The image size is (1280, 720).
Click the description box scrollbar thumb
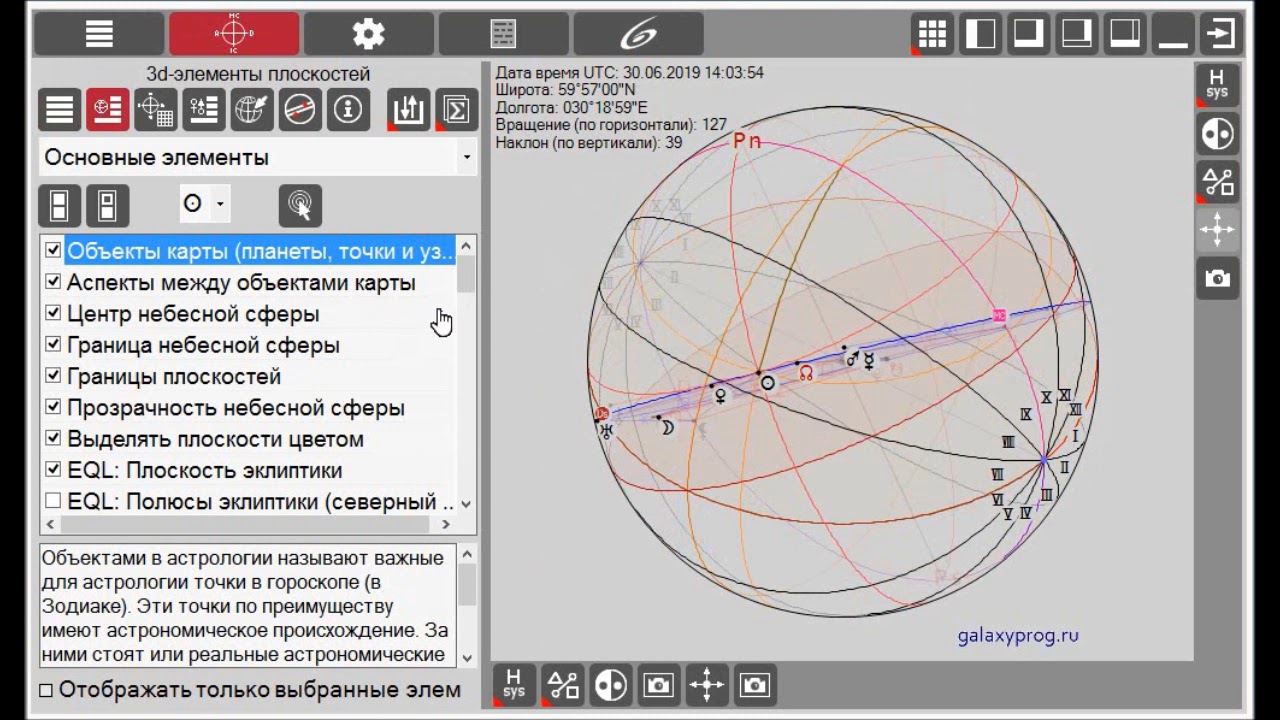click(x=467, y=584)
